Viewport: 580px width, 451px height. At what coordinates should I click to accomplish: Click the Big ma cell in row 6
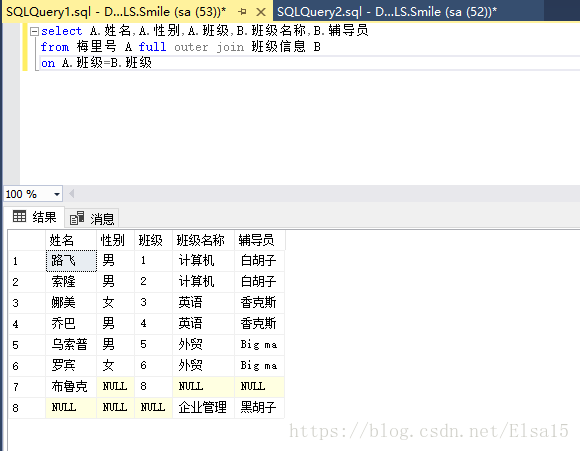tap(260, 366)
